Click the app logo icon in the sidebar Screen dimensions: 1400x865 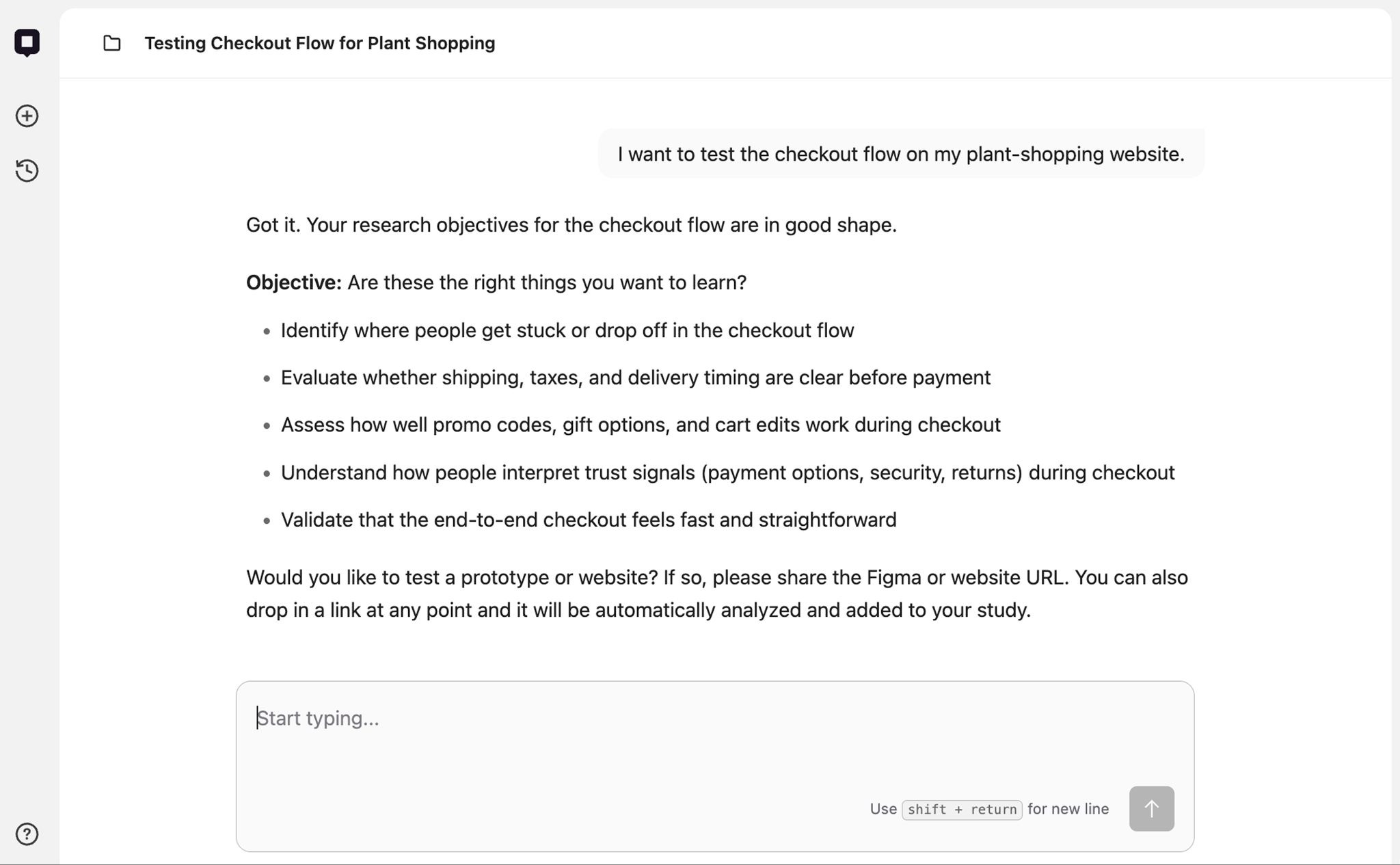click(27, 42)
